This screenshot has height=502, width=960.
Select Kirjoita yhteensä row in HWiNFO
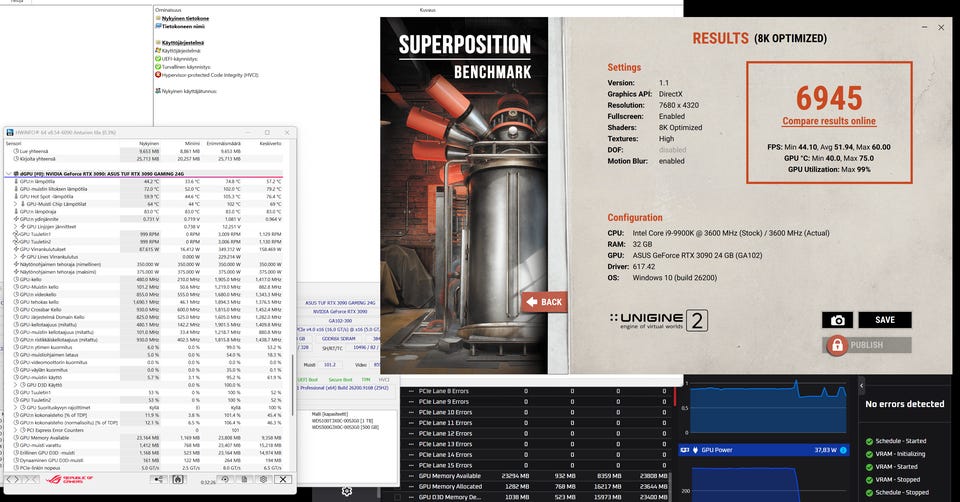147,159
